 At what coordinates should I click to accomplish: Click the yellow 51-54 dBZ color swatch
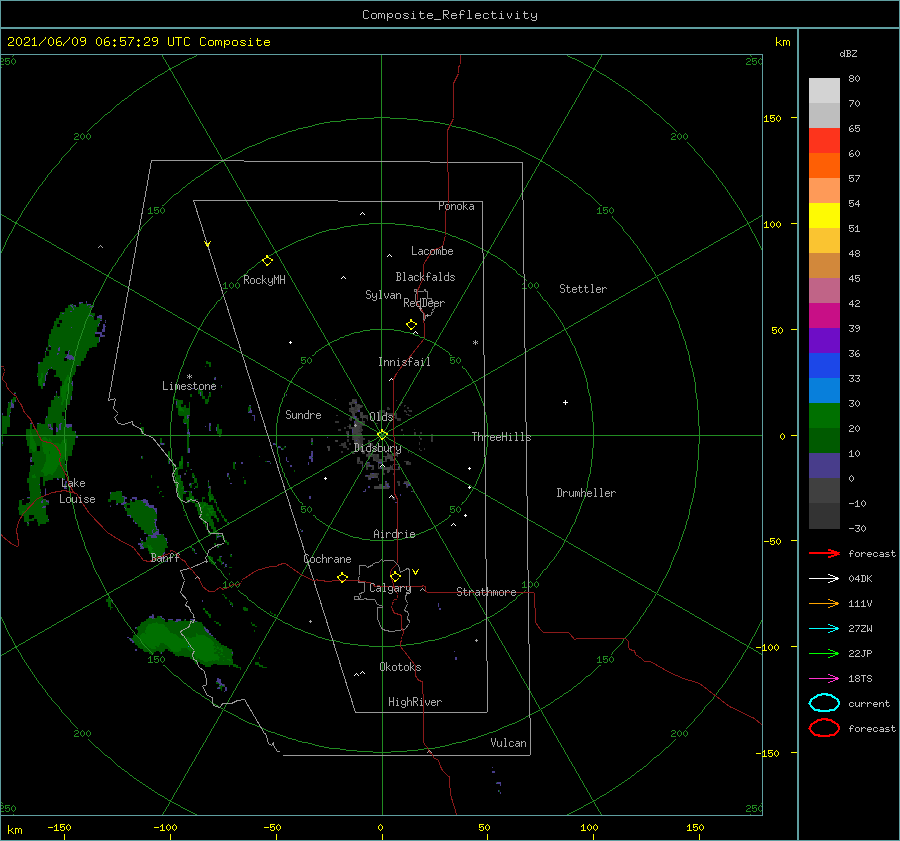coord(824,215)
